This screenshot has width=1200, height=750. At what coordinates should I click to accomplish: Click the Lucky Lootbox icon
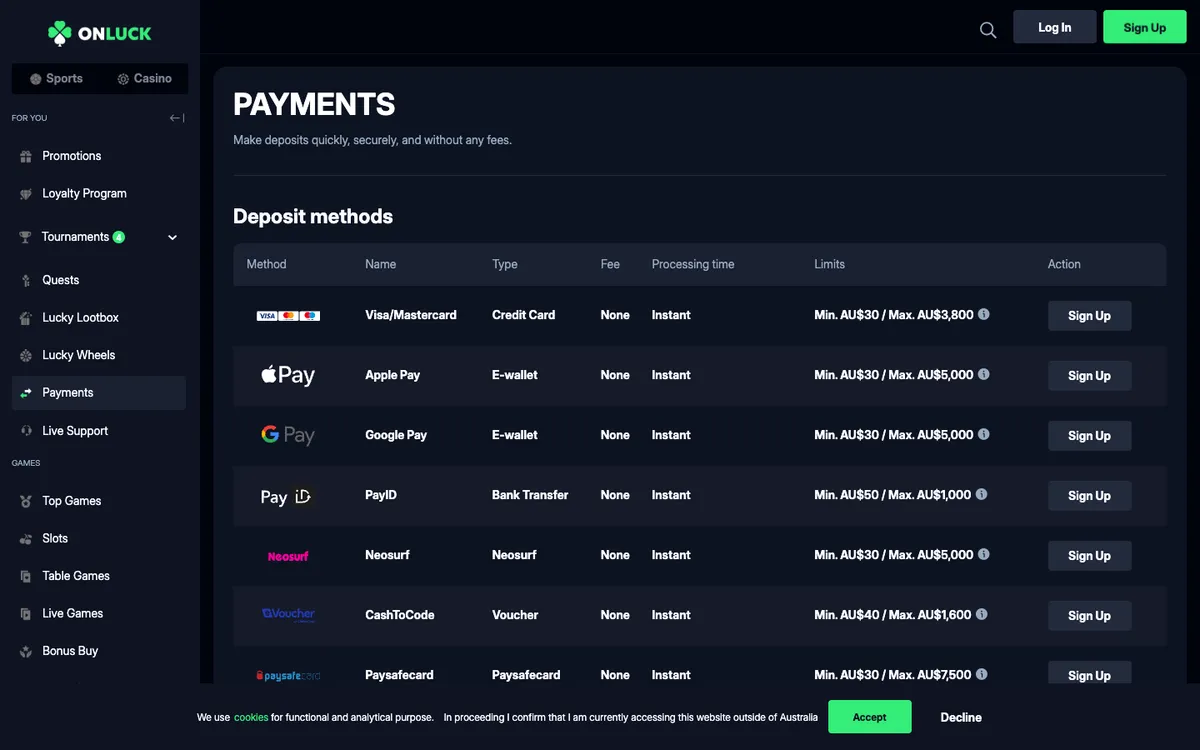[x=26, y=318]
